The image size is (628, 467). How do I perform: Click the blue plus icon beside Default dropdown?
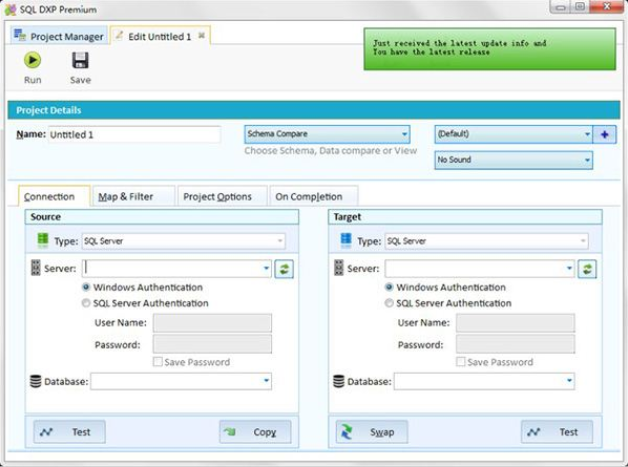coord(604,134)
